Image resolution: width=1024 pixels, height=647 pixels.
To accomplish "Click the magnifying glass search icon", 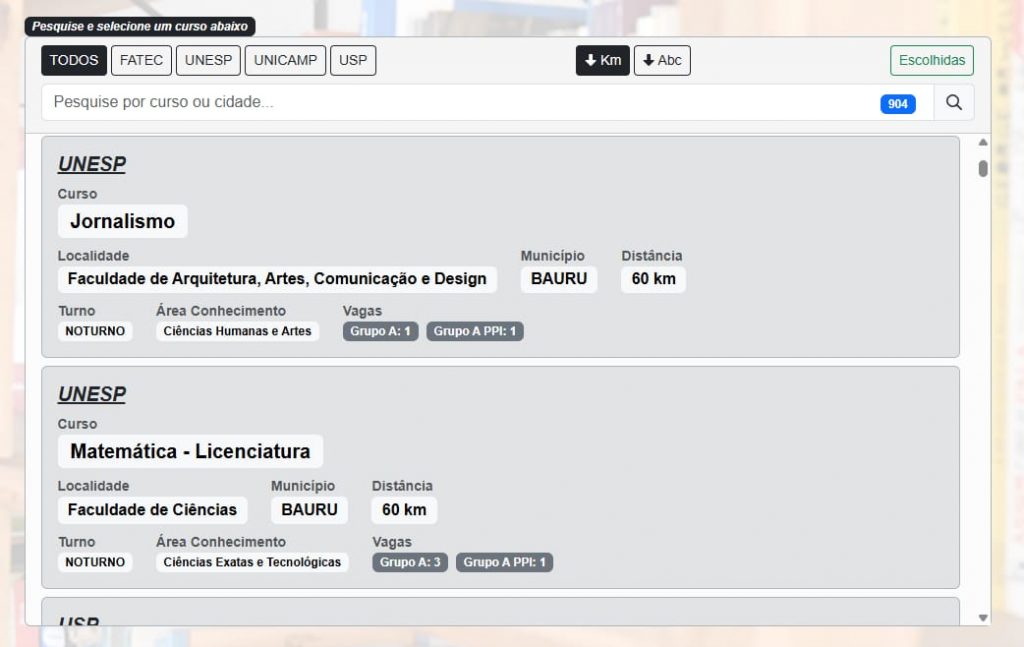I will pos(953,103).
